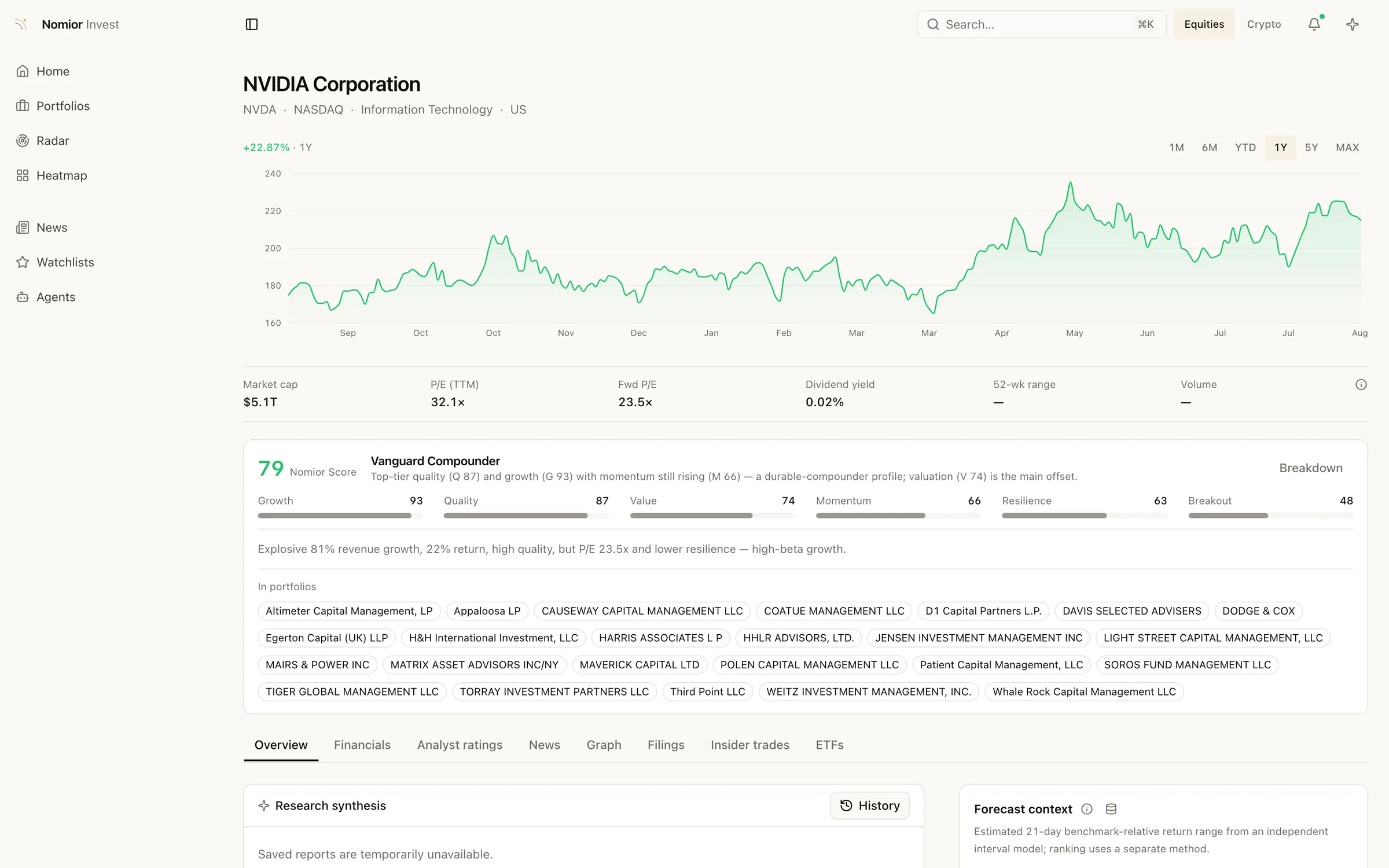This screenshot has height=868, width=1389.
Task: Click the search magnifier icon
Action: click(x=933, y=24)
